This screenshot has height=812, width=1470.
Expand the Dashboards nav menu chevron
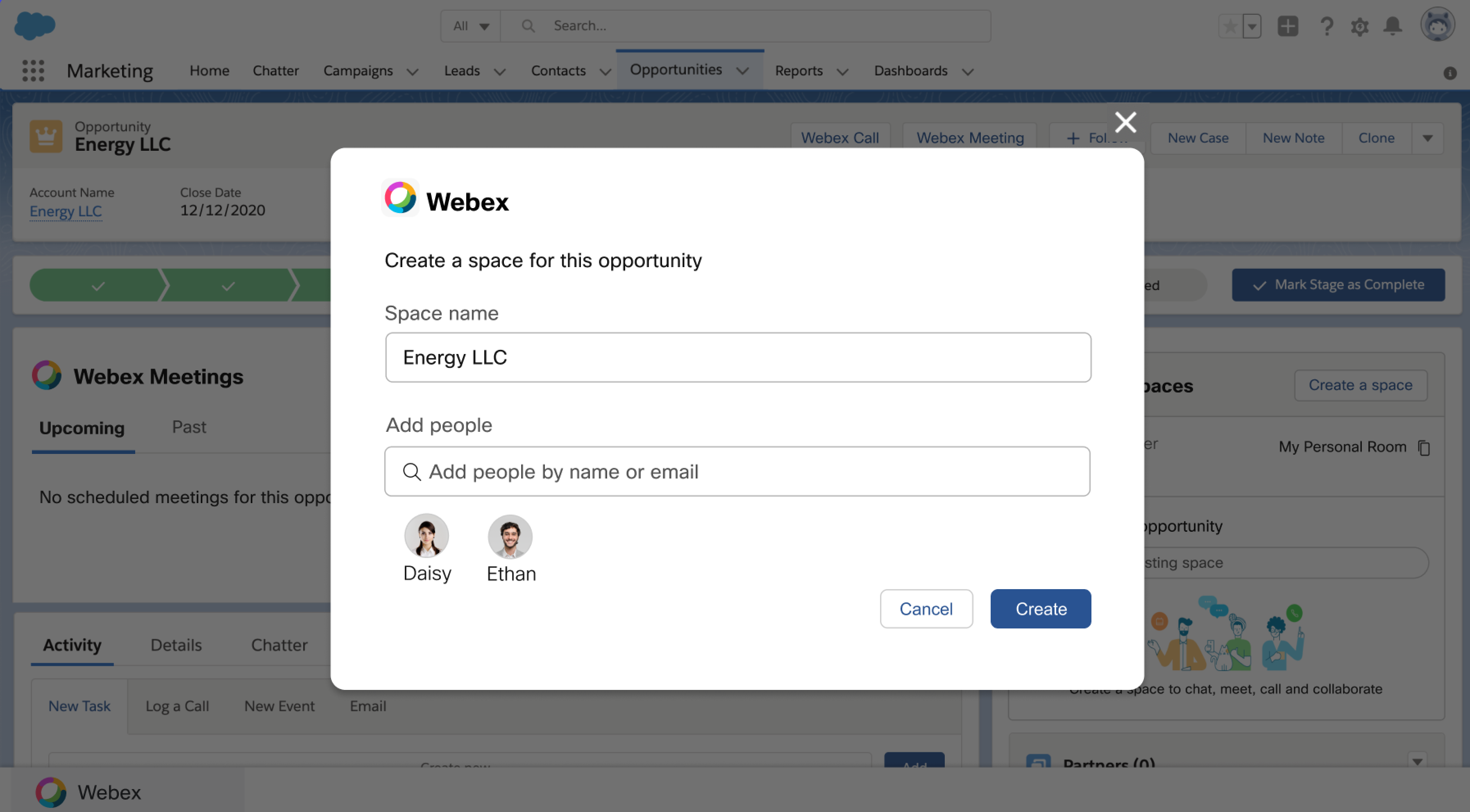click(x=967, y=72)
